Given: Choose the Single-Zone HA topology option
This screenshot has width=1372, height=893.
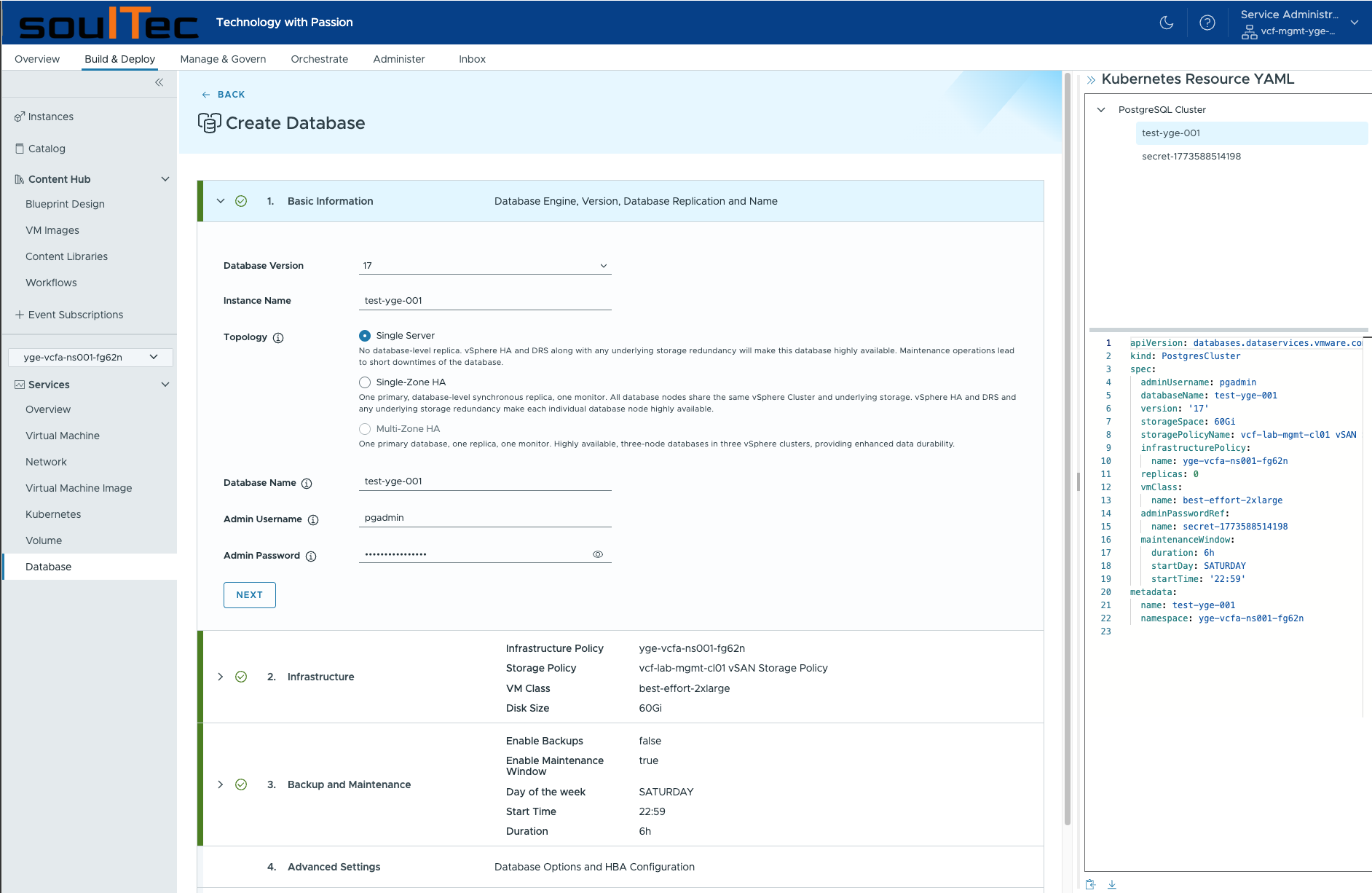Looking at the screenshot, I should [364, 382].
